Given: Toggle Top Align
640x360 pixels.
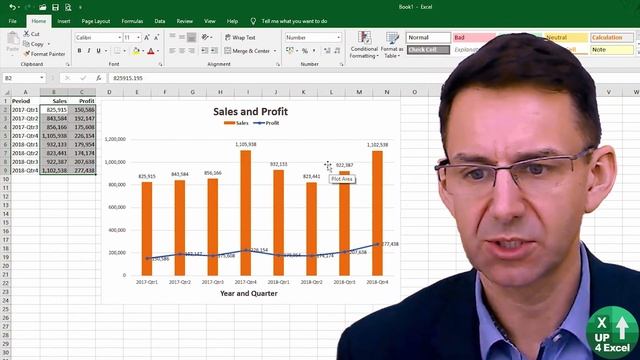Looking at the screenshot, I should pyautogui.click(x=173, y=37).
